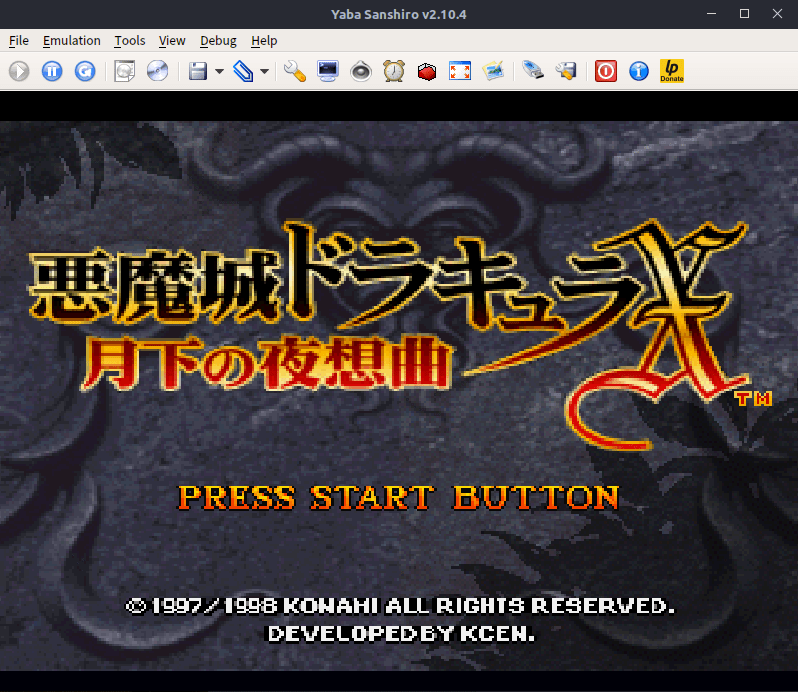The image size is (798, 692).
Task: Click the DEVELOPED BY KCEN text
Action: [x=402, y=633]
